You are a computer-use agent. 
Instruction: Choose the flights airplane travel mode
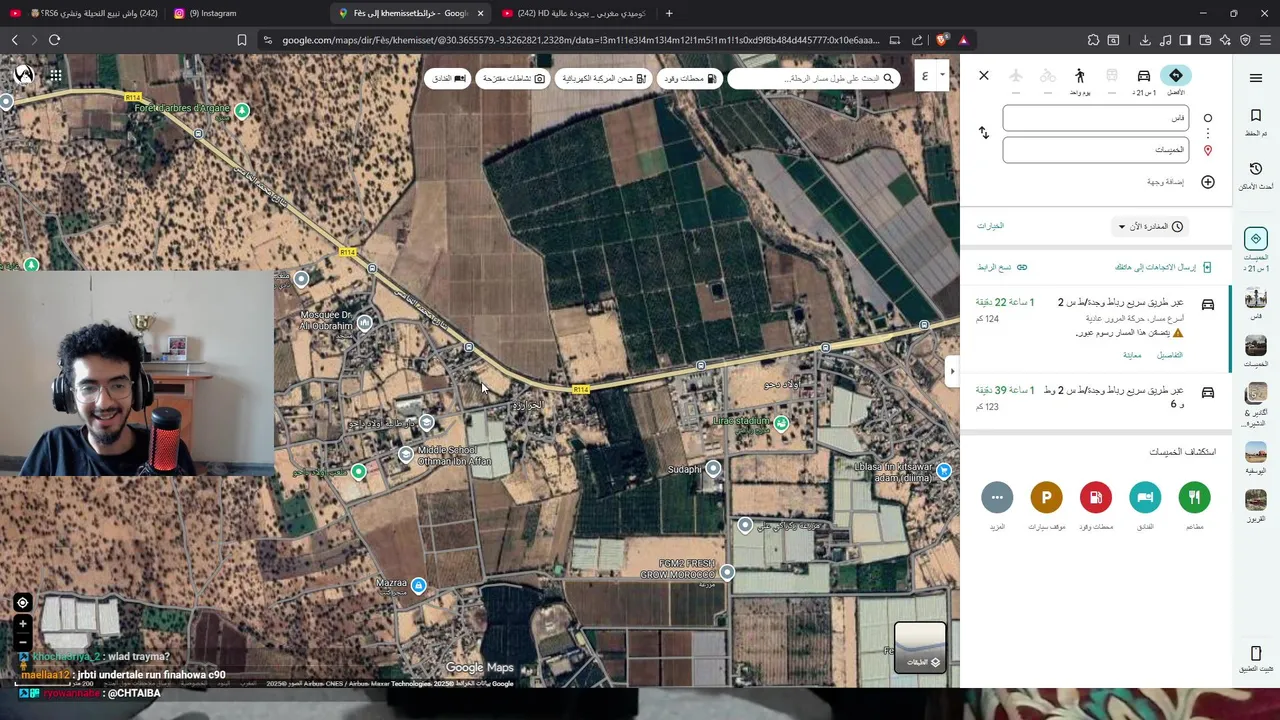(x=1016, y=75)
